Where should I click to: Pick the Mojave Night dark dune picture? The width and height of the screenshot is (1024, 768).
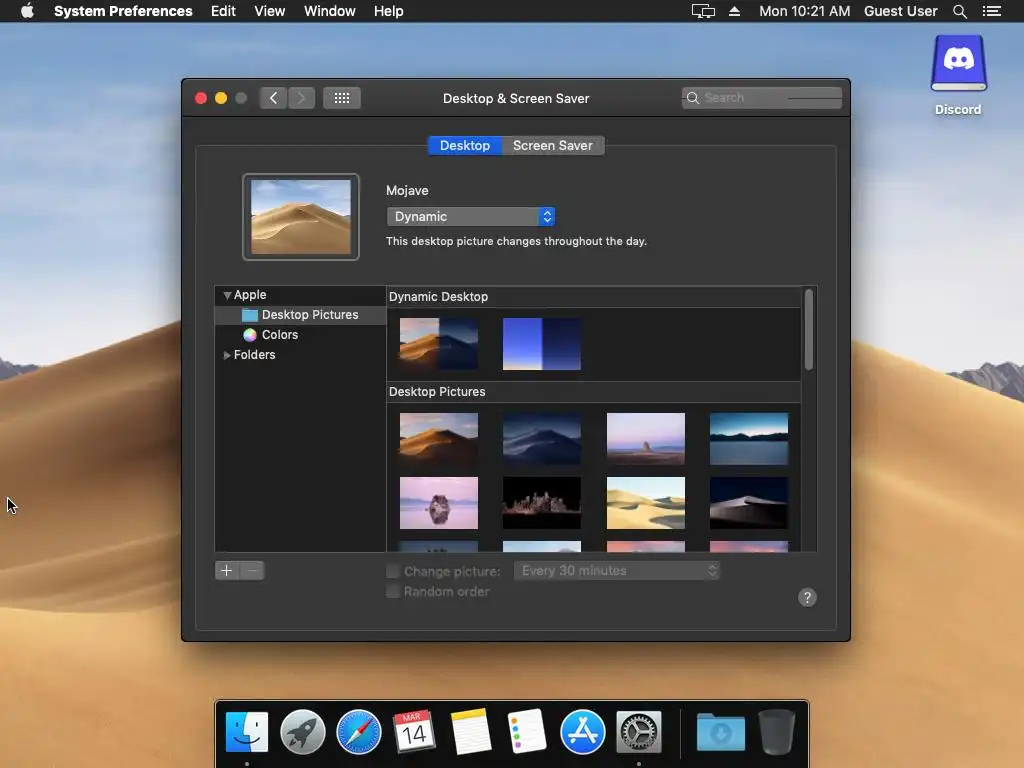[x=541, y=439]
